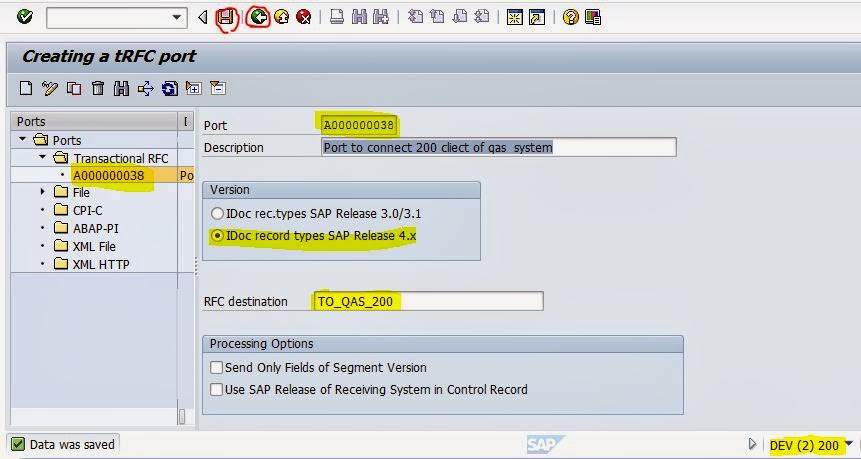Expand the File folder node
861x459 pixels.
point(43,192)
